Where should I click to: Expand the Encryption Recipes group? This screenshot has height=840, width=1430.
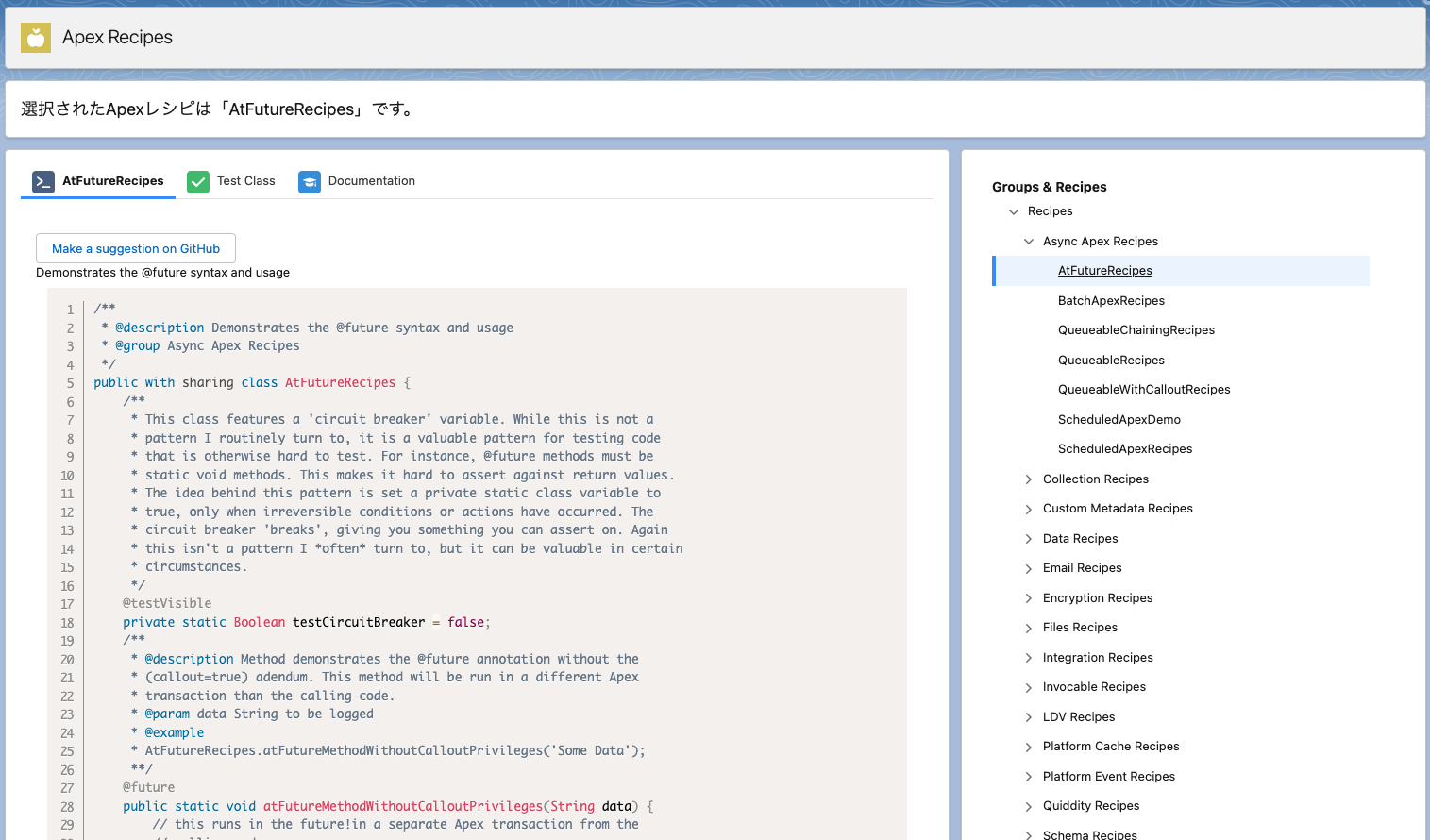click(1029, 598)
